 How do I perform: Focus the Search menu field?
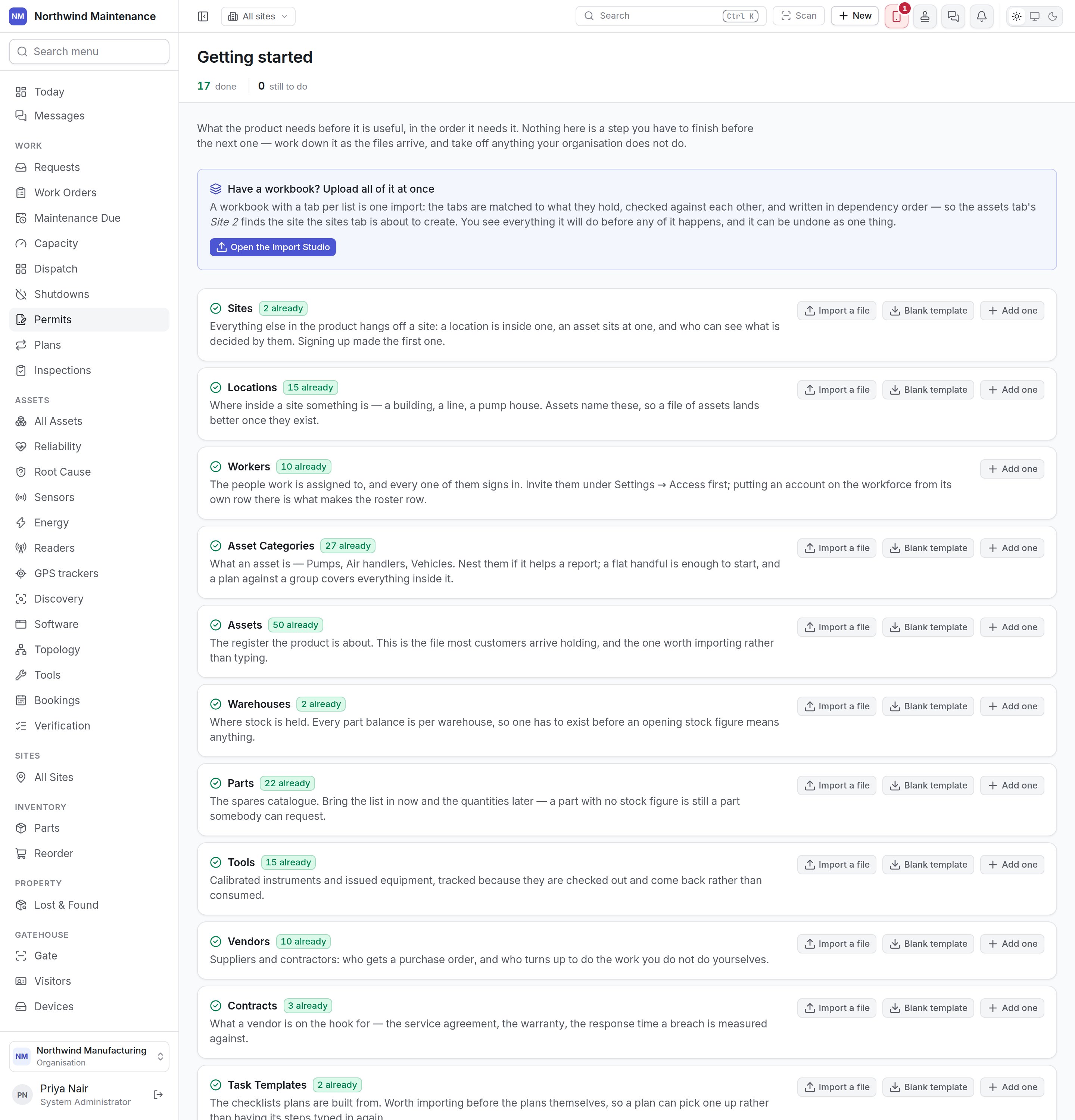[89, 52]
